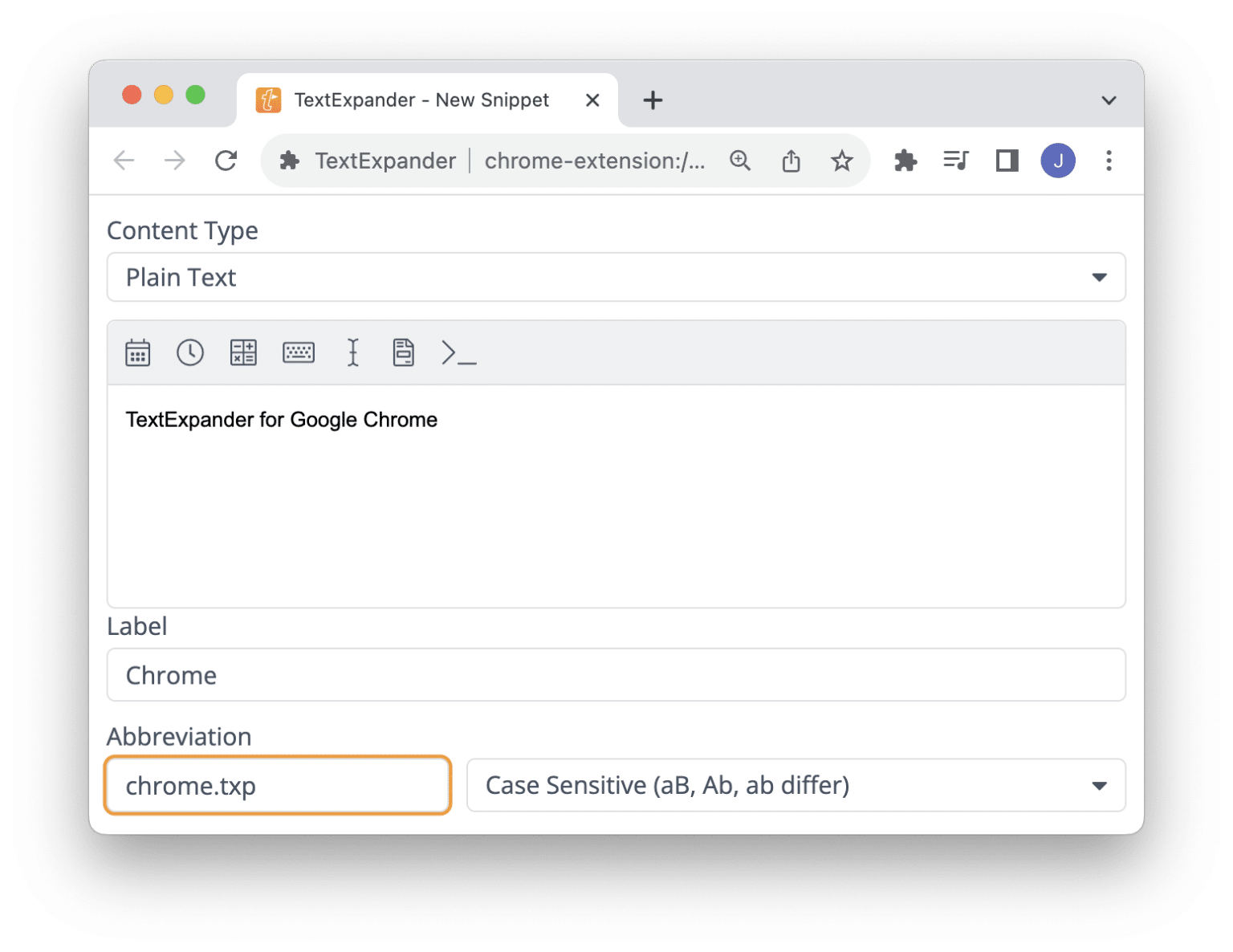The width and height of the screenshot is (1233, 952).
Task: Click inside the chrome.txp abbreviation field
Action: 277,785
